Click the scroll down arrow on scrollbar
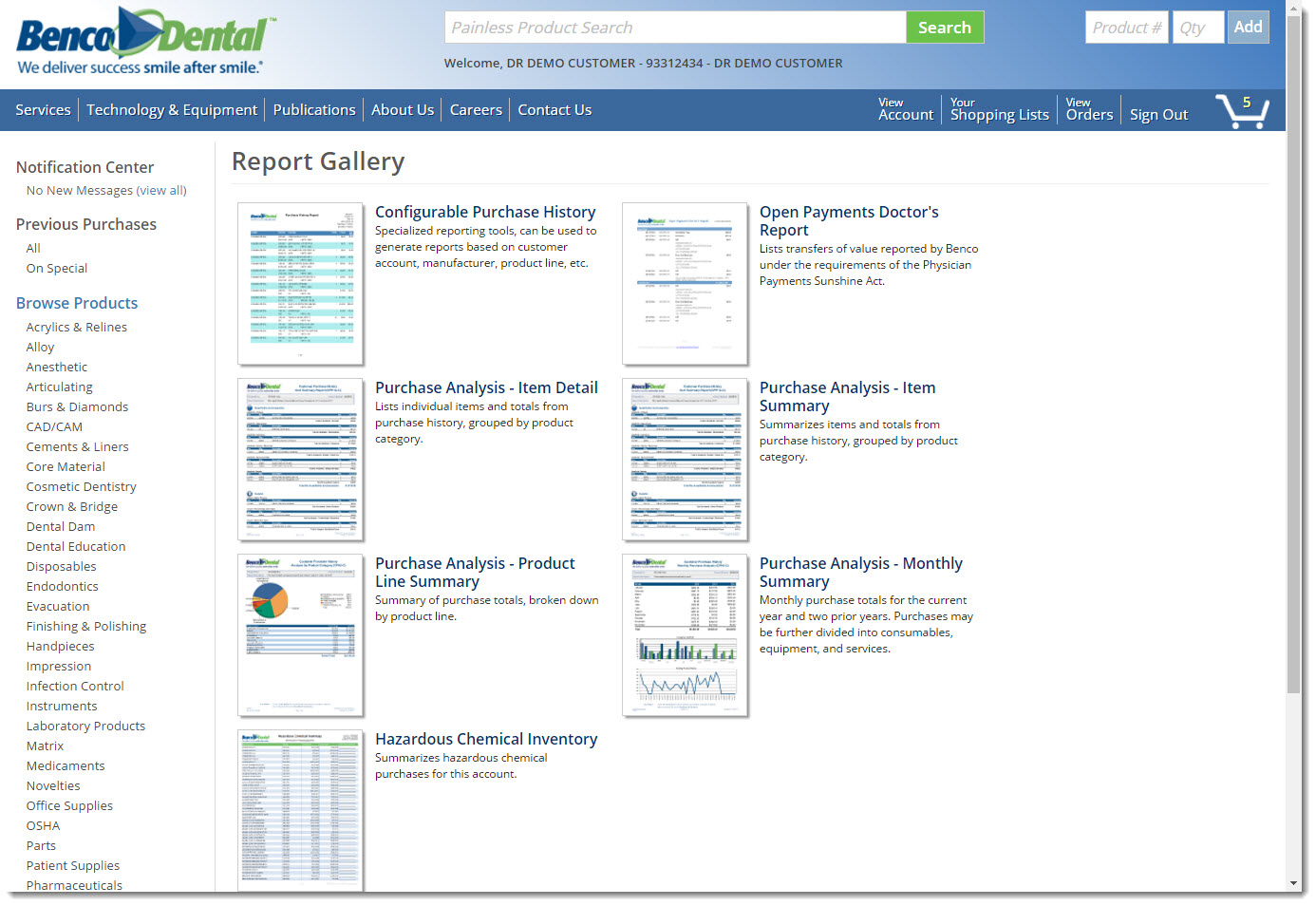Image resolution: width=1316 pixels, height=906 pixels. point(1294,883)
